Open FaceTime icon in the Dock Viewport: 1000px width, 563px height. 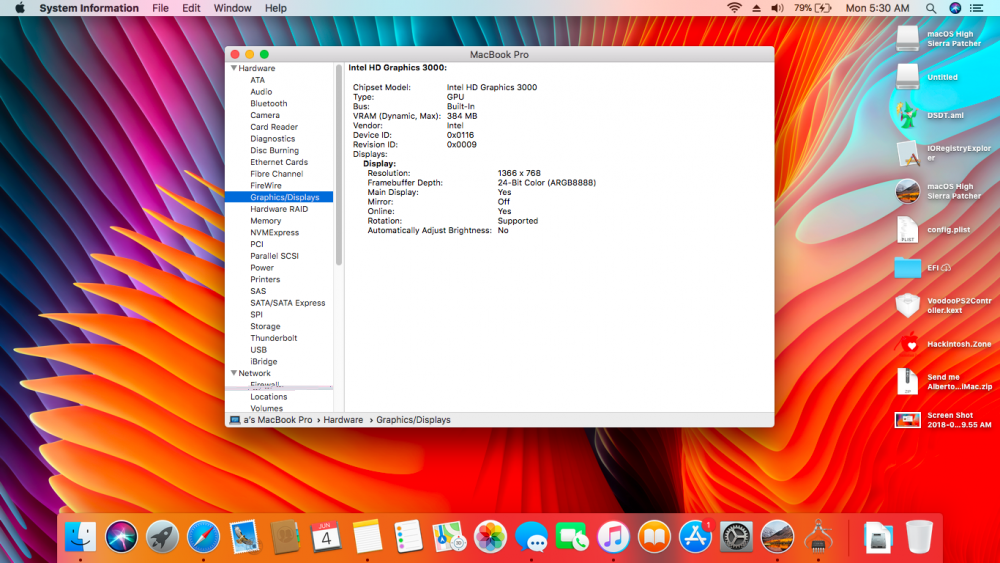click(572, 536)
